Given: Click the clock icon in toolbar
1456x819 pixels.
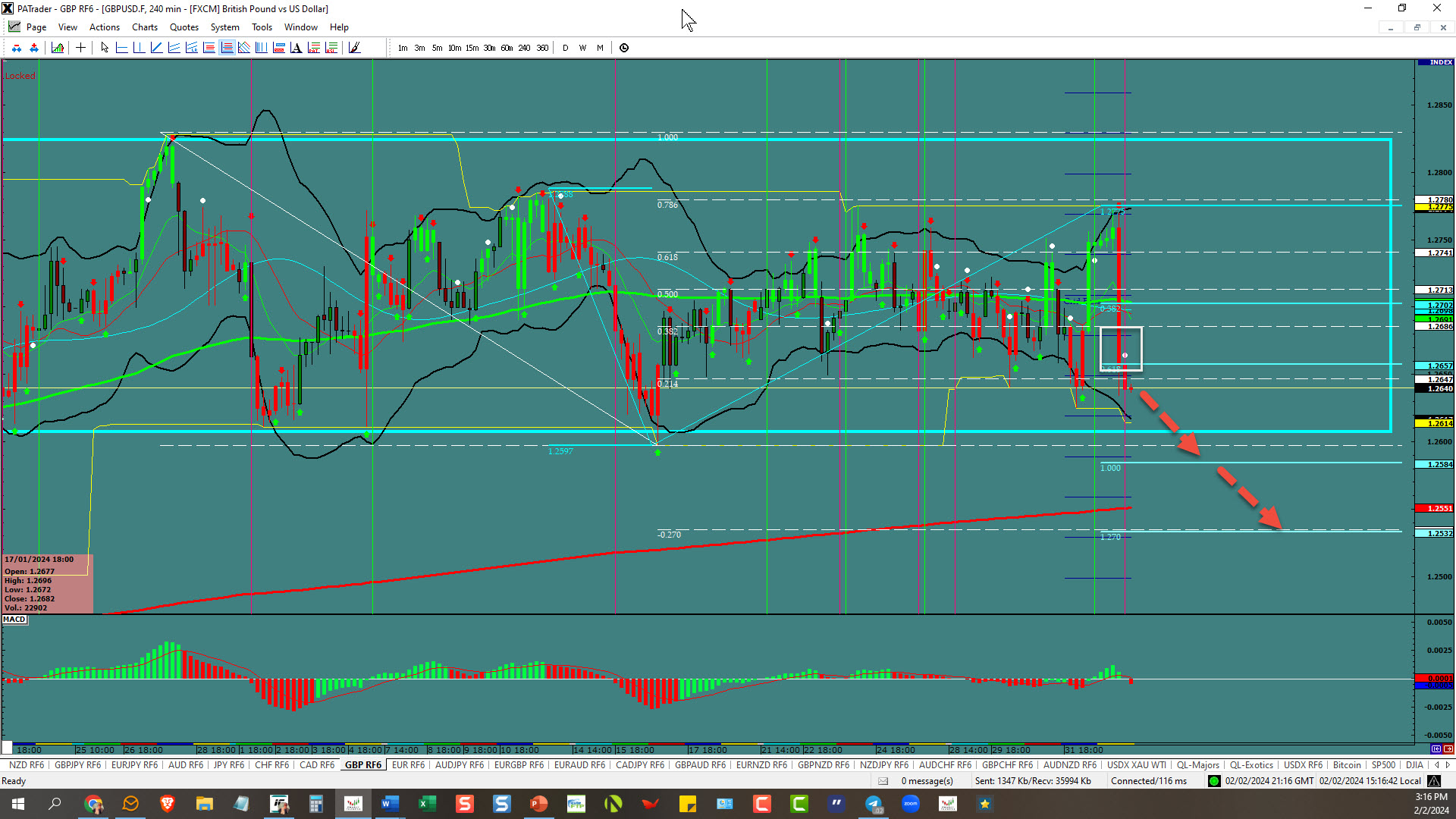Looking at the screenshot, I should tap(624, 48).
